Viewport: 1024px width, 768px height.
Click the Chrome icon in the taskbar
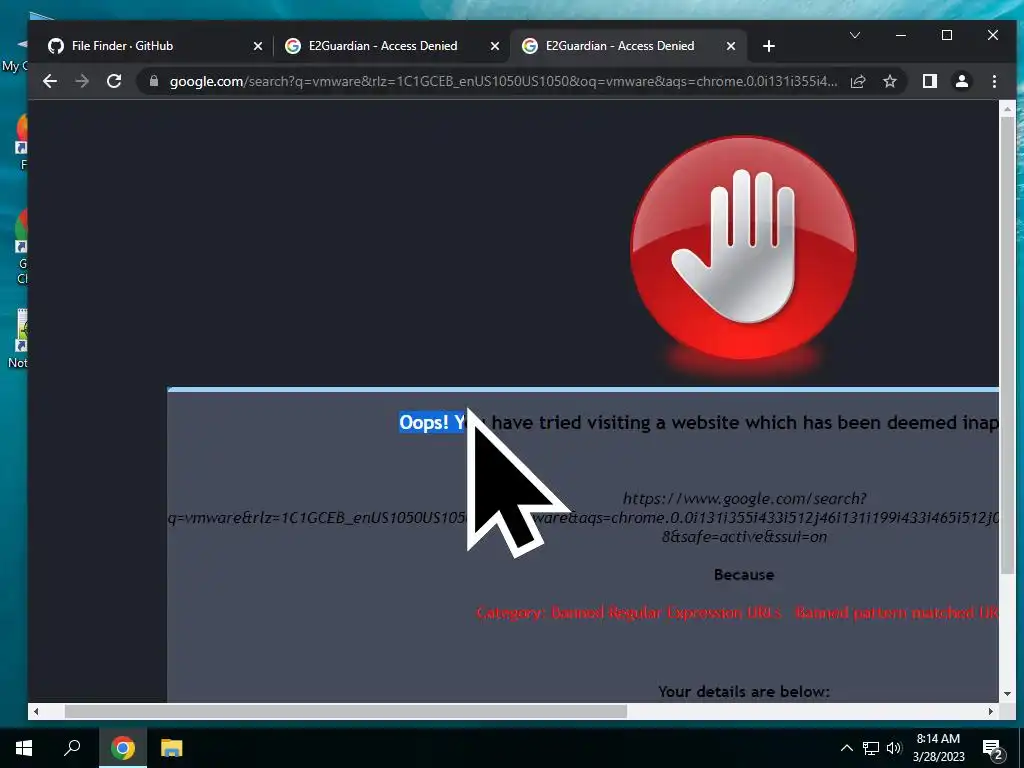pyautogui.click(x=122, y=747)
